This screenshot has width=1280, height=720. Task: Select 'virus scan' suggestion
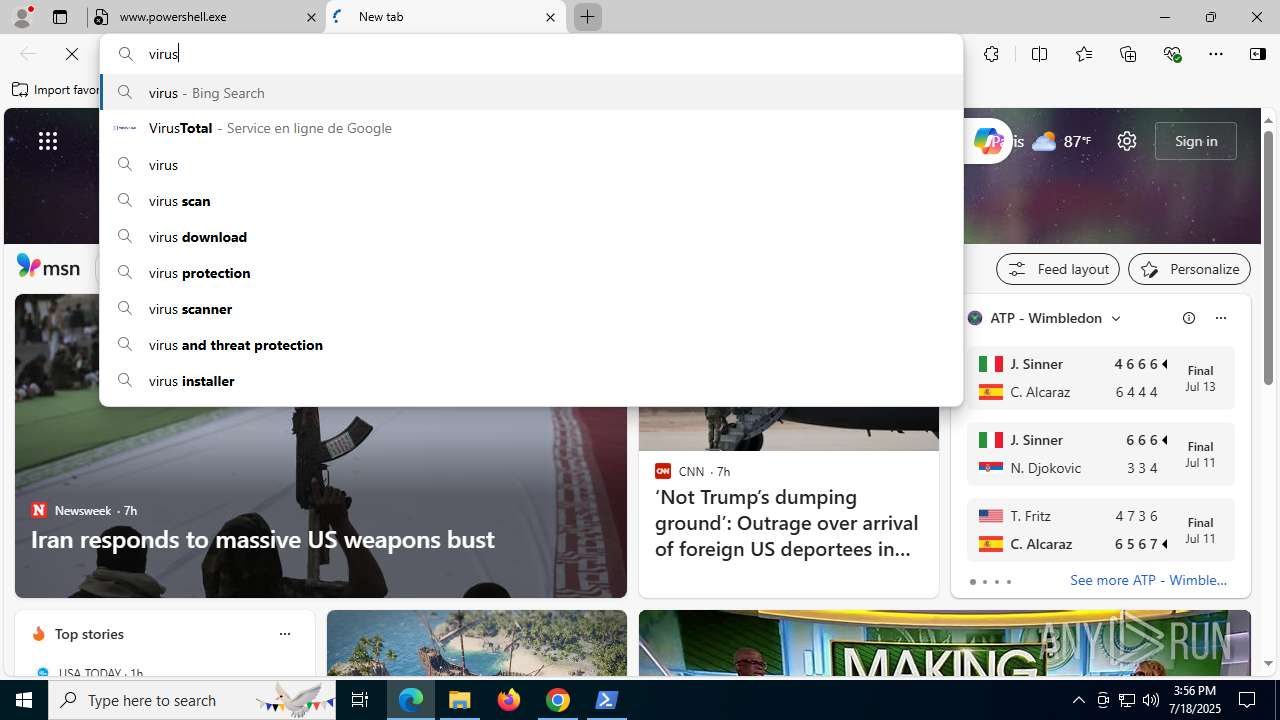click(531, 200)
